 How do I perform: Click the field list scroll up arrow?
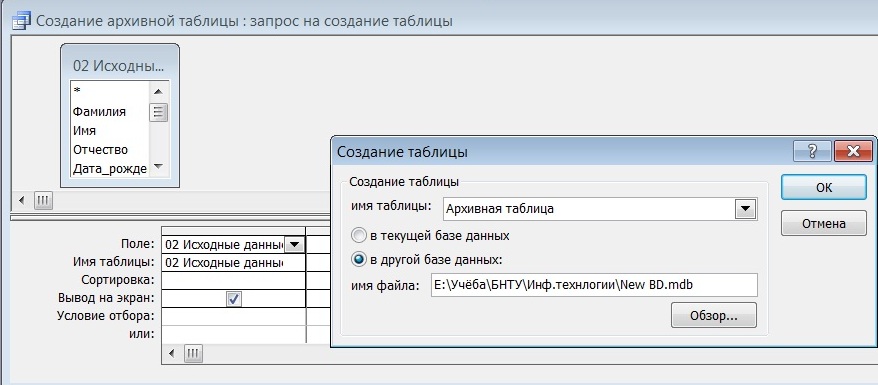point(158,92)
